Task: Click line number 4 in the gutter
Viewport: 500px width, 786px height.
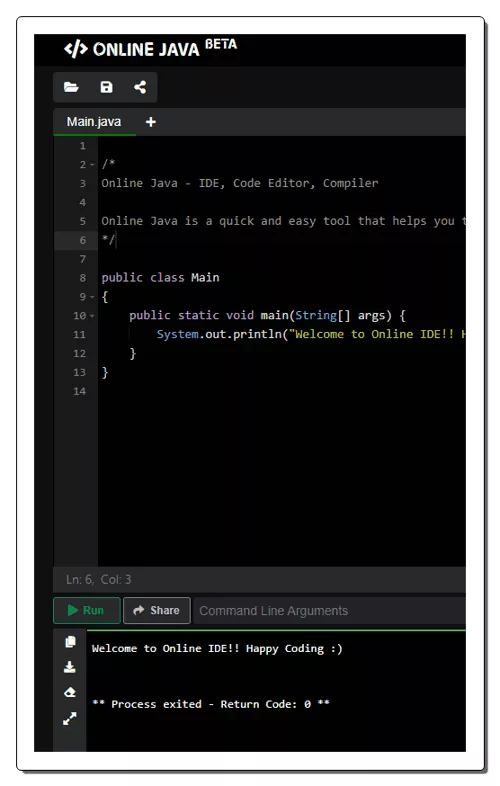Action: coord(82,203)
